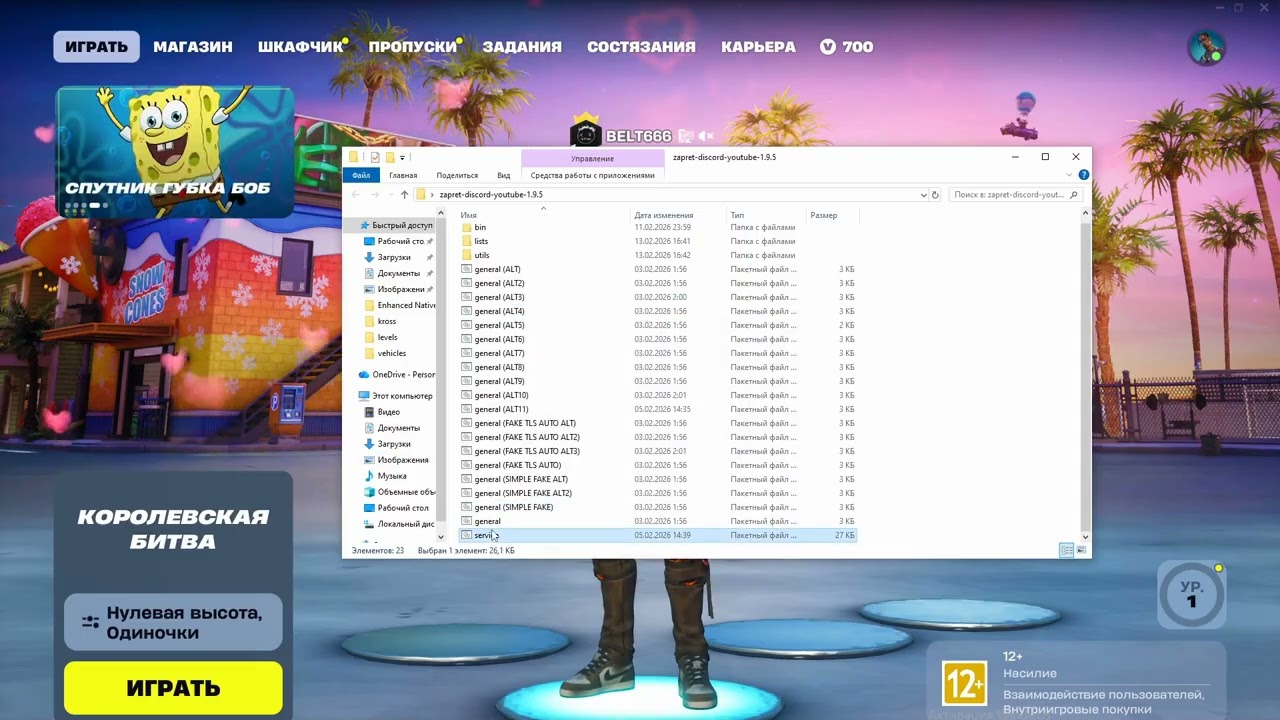Switch to Главная ribbon tab

(x=403, y=175)
